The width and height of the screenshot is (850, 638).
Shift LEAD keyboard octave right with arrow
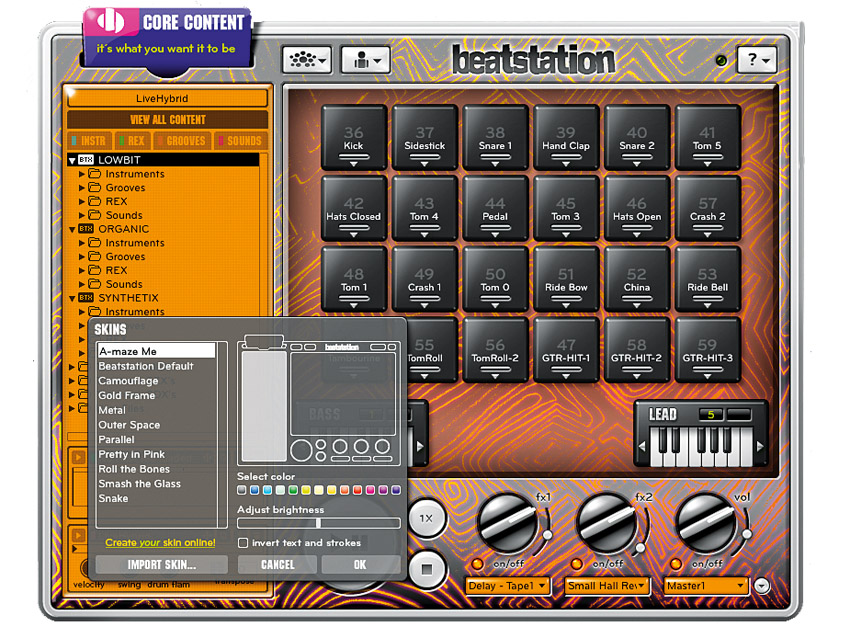pos(760,446)
